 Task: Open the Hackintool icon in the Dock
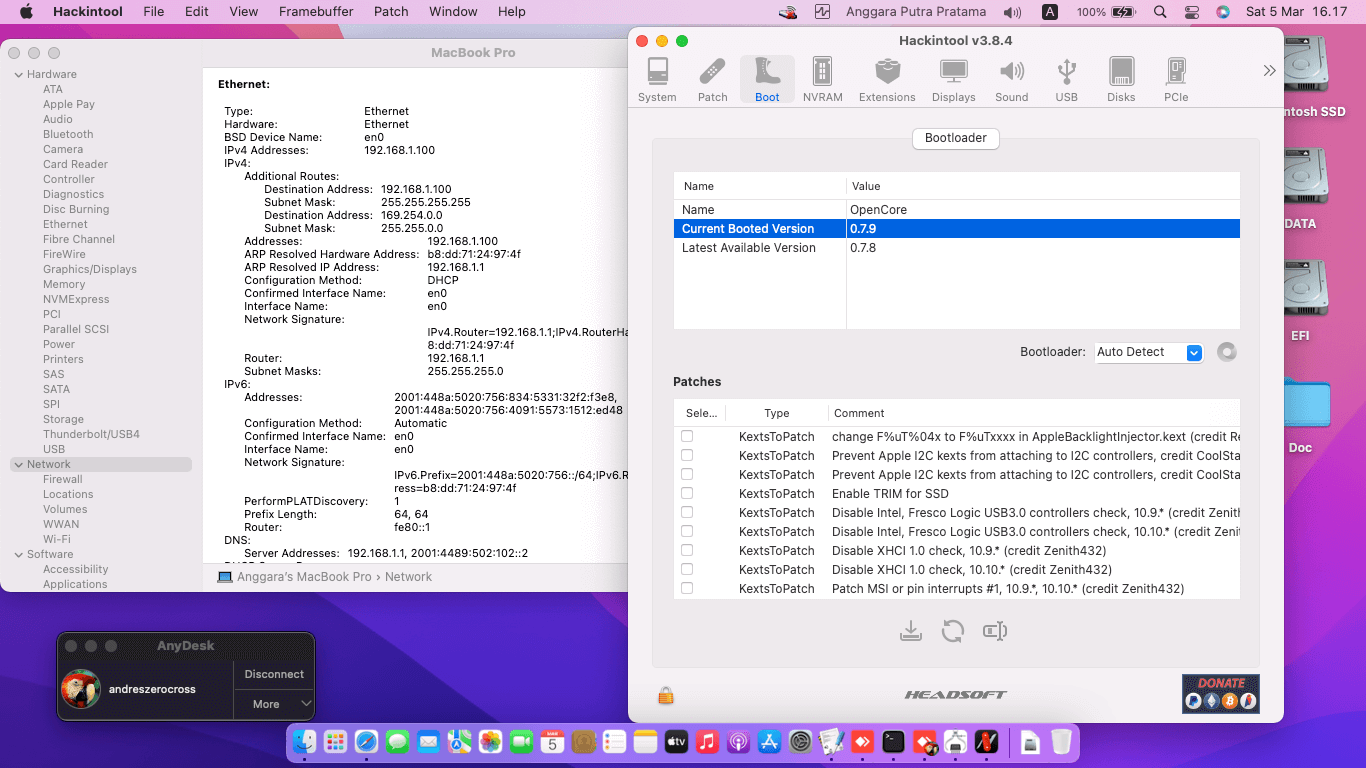pos(987,742)
